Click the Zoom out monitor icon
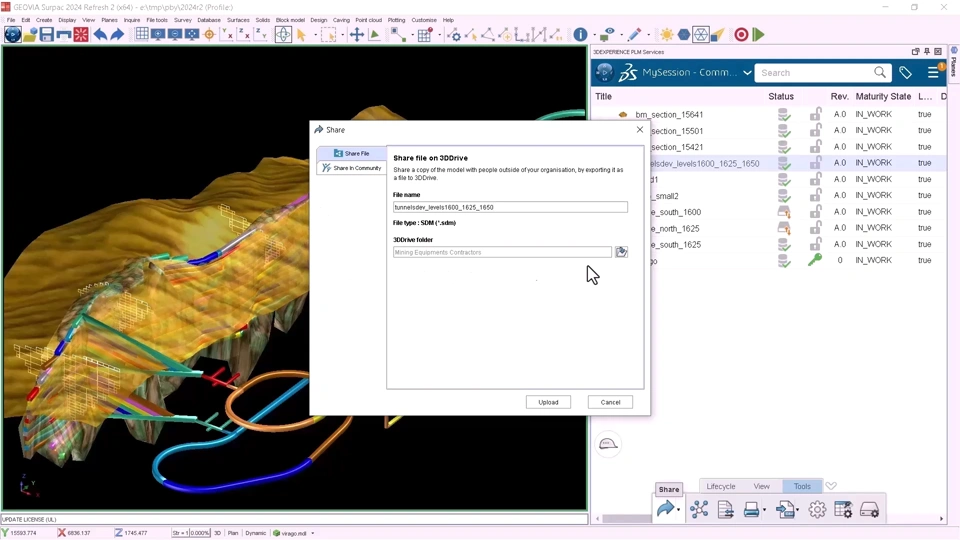This screenshot has width=960, height=540. pyautogui.click(x=175, y=34)
